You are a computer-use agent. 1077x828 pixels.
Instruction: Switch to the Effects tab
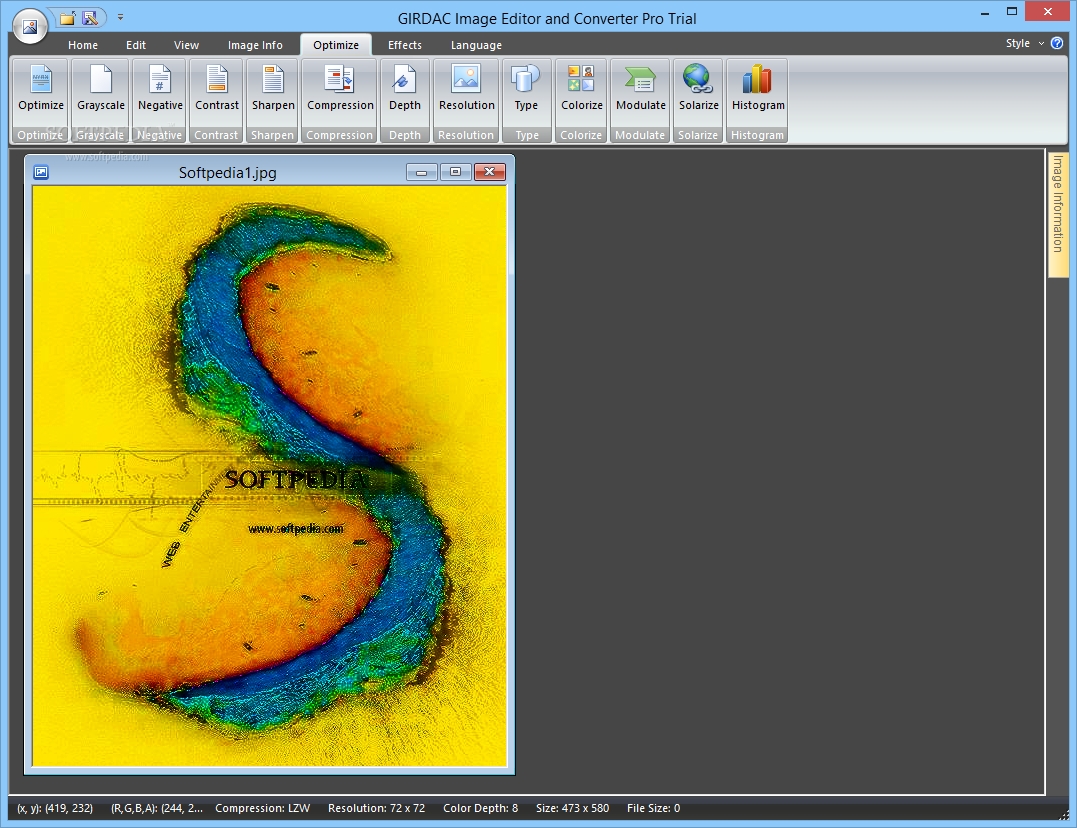point(405,45)
